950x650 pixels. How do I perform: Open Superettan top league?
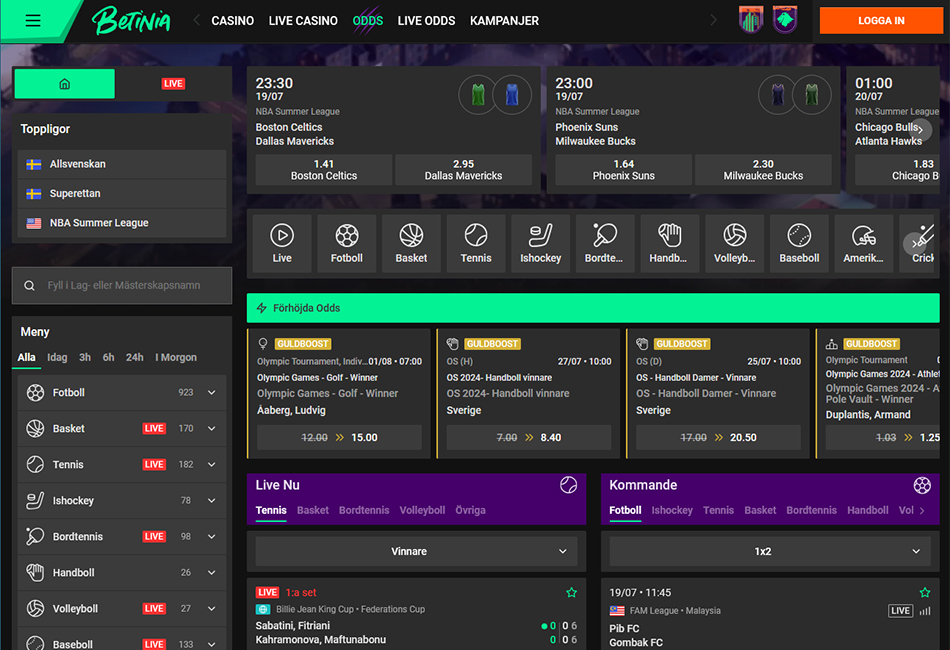click(122, 194)
